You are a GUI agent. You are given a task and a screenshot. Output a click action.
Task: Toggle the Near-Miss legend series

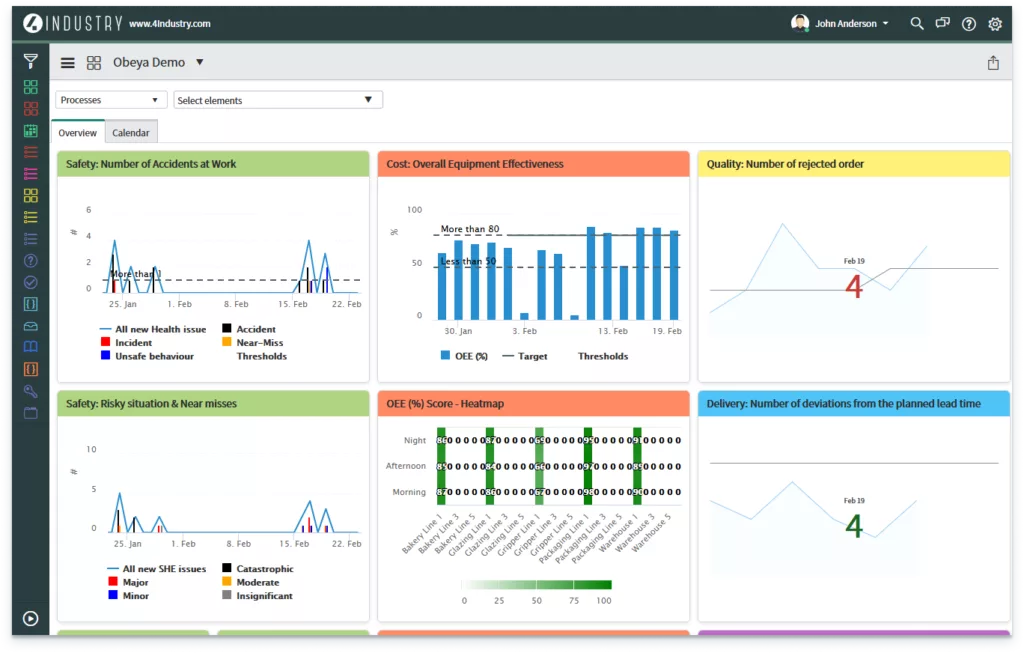253,342
